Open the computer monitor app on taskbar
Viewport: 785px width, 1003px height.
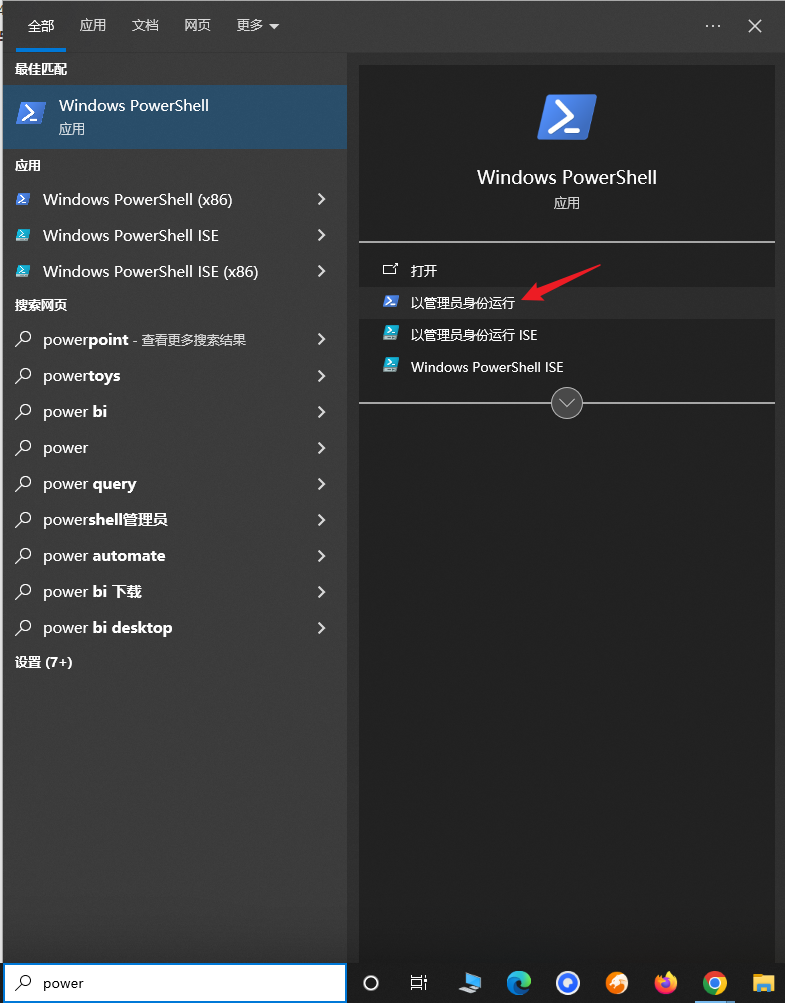click(x=470, y=983)
